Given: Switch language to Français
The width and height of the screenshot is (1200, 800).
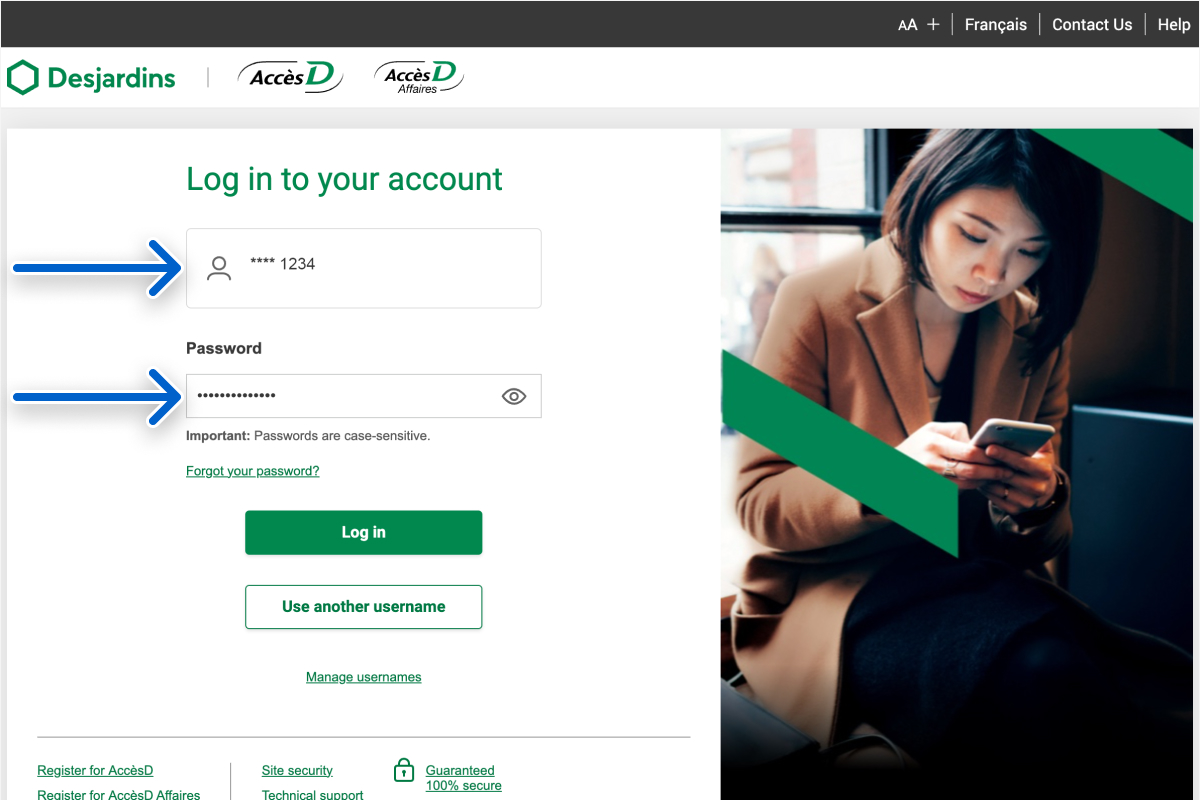Looking at the screenshot, I should [996, 24].
